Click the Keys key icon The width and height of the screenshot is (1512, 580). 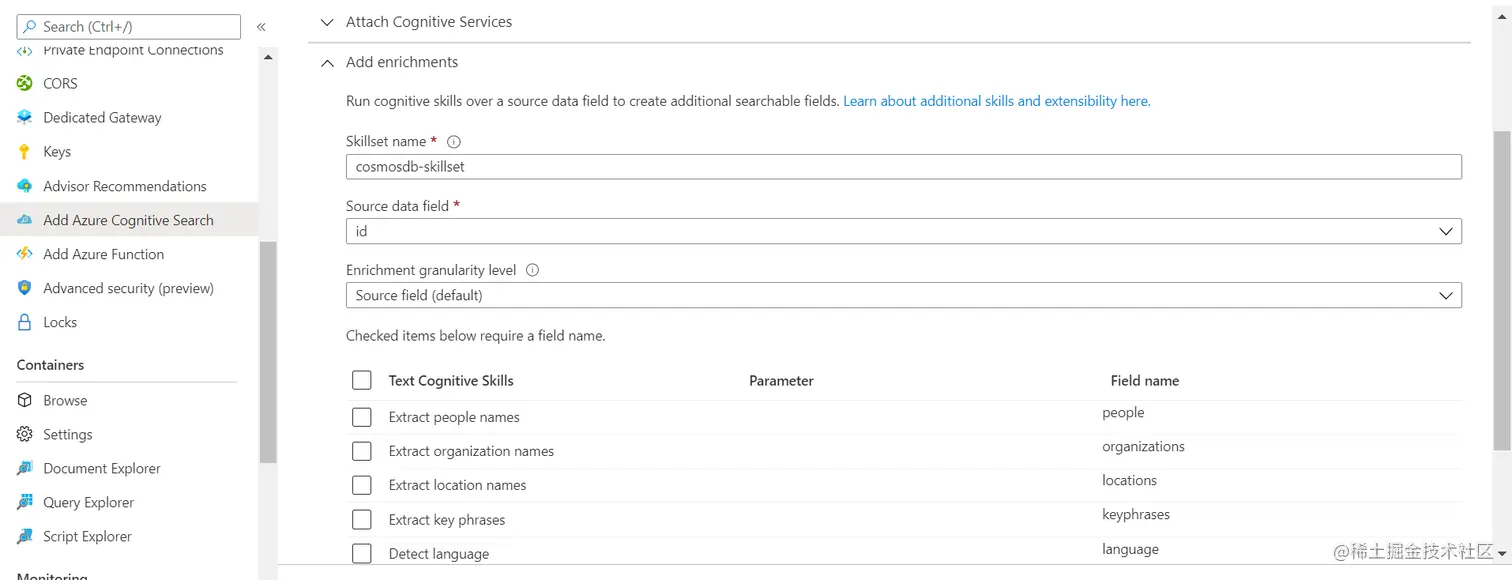tap(25, 152)
